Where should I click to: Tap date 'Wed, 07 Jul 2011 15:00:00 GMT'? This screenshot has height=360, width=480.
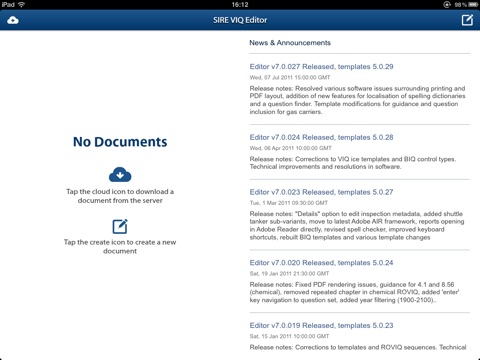(290, 77)
